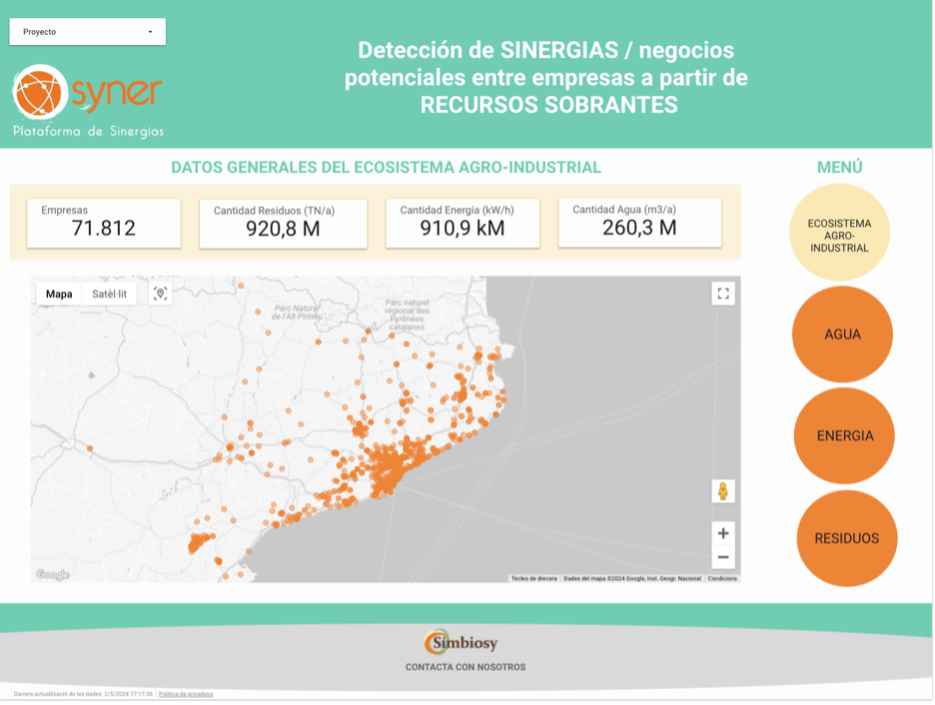
Task: Activate Street View with the Pegman icon
Action: coord(723,491)
